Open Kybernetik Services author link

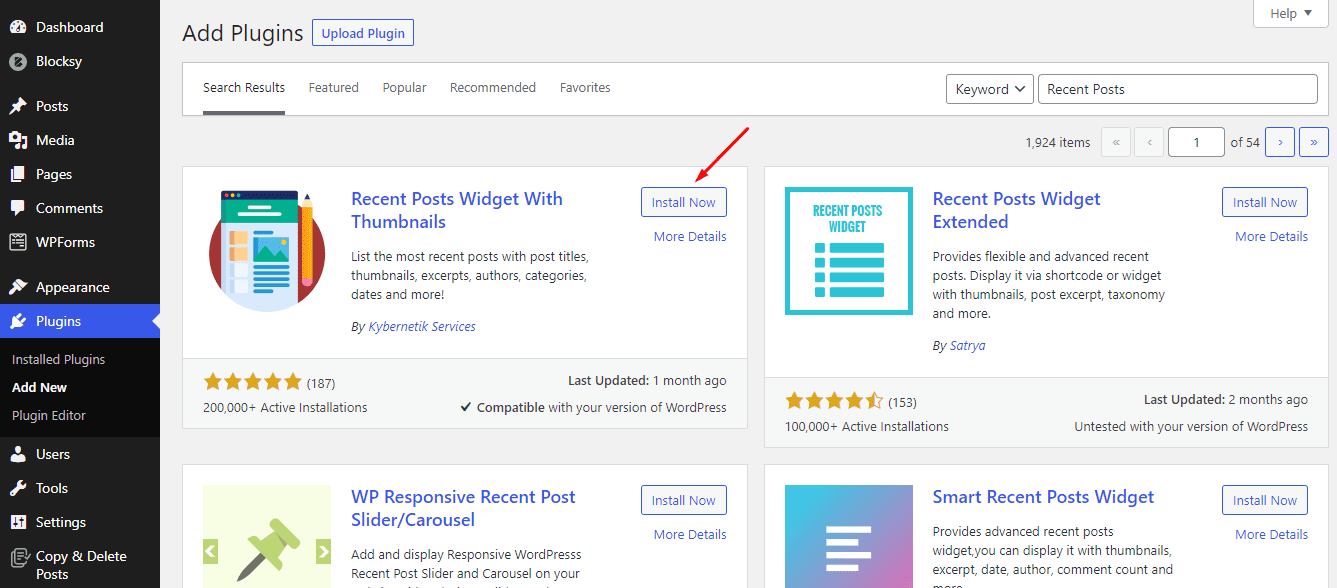[x=422, y=327]
